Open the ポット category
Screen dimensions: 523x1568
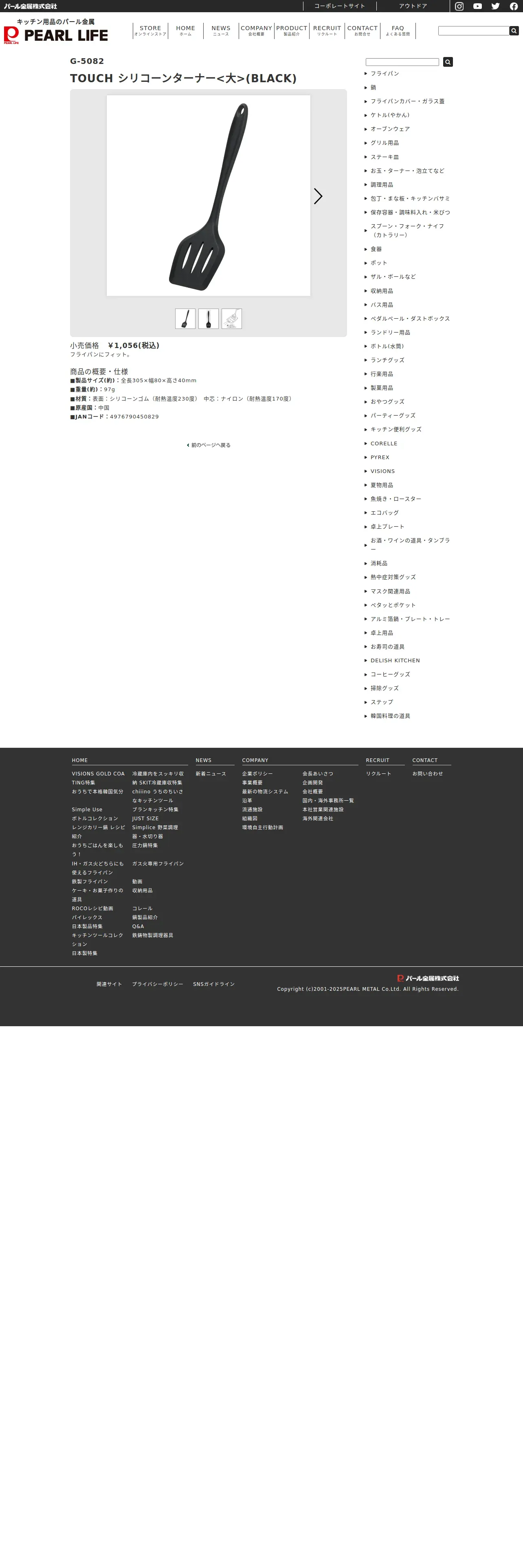(379, 263)
